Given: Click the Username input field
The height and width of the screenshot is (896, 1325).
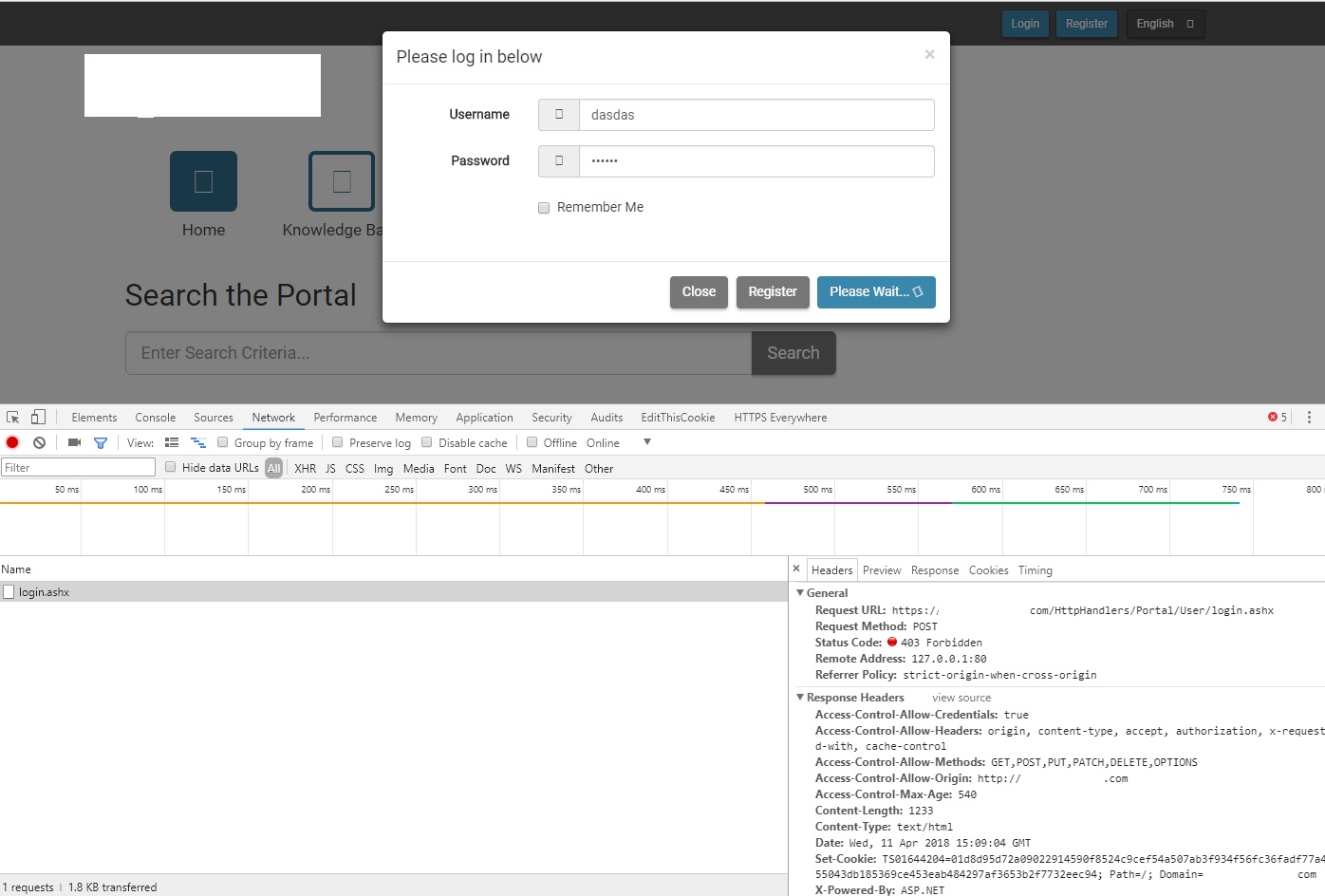Looking at the screenshot, I should click(756, 115).
